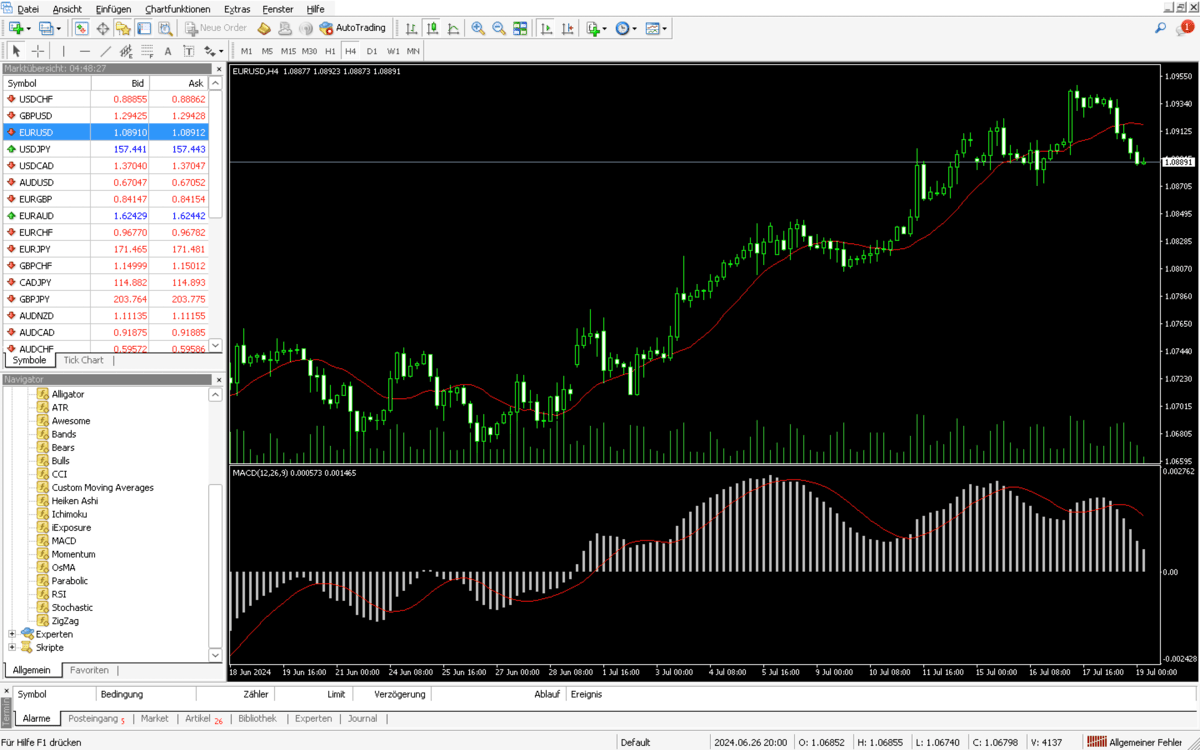The image size is (1200, 750).
Task: Switch chart to bar chart icon
Action: [413, 29]
